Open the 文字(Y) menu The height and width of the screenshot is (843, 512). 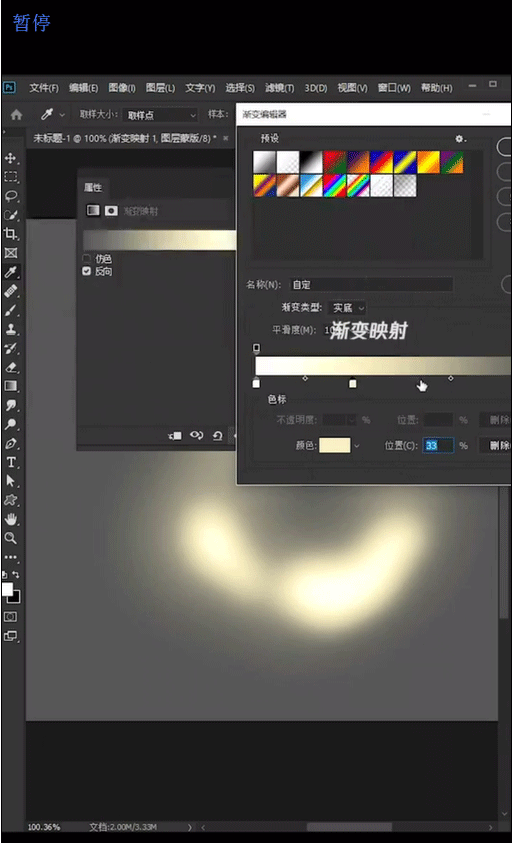point(200,88)
